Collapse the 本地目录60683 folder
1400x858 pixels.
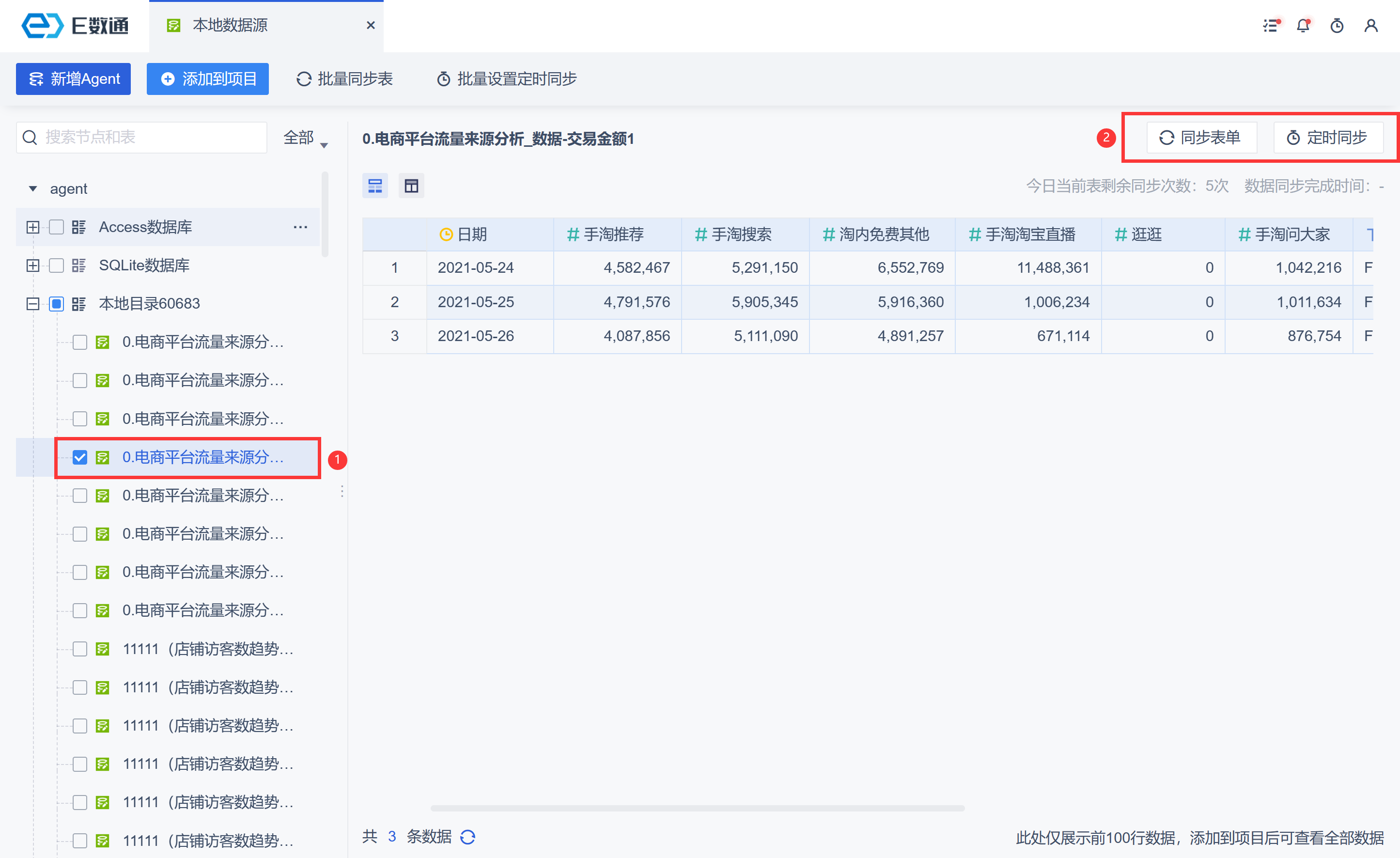coord(33,304)
